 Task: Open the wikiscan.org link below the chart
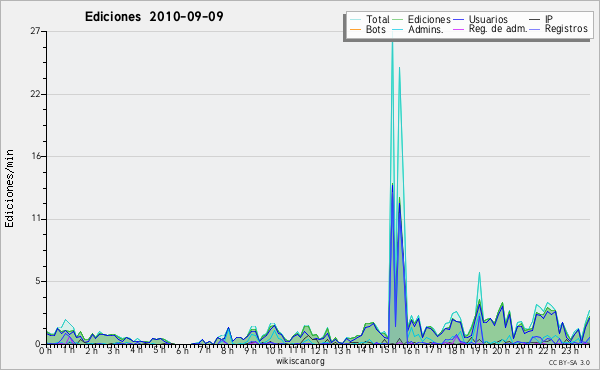300,361
